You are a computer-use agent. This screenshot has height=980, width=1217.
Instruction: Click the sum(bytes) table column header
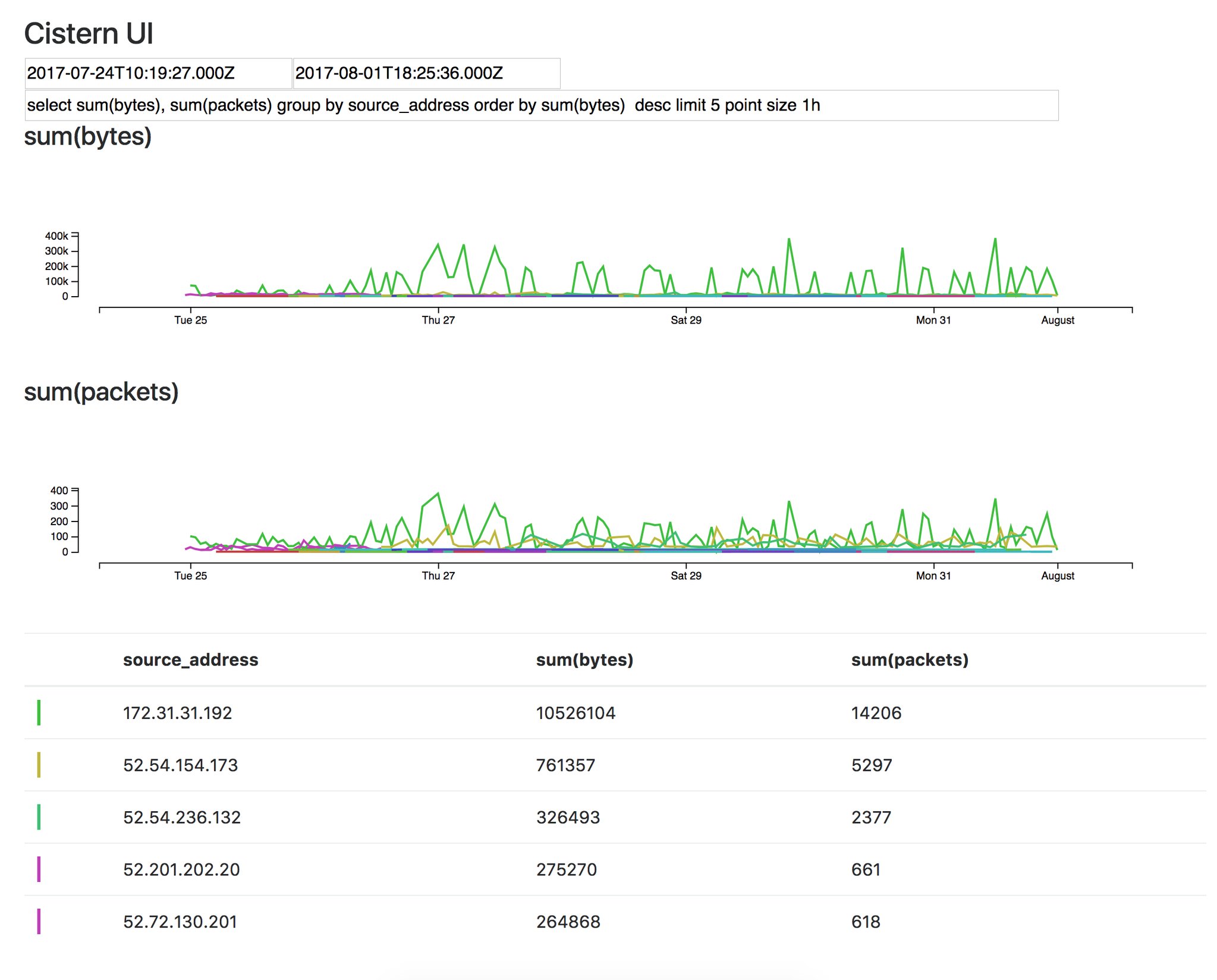584,659
